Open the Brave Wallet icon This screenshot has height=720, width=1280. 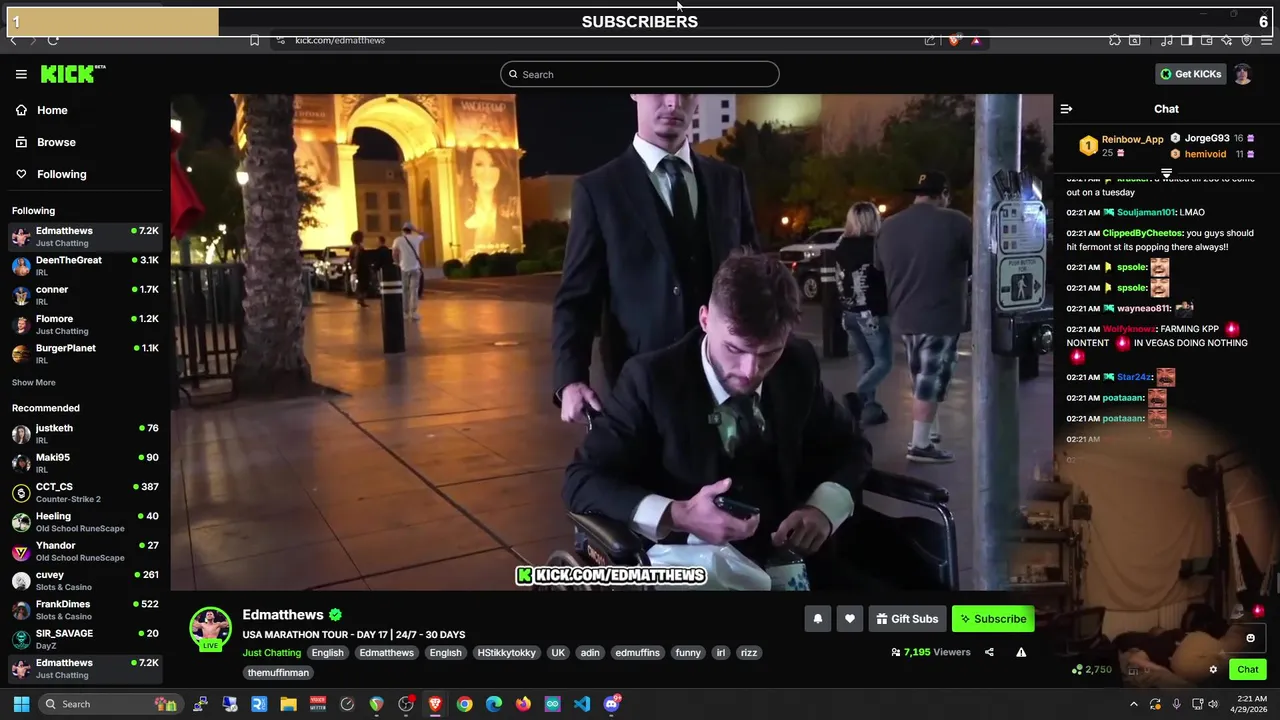click(1206, 40)
